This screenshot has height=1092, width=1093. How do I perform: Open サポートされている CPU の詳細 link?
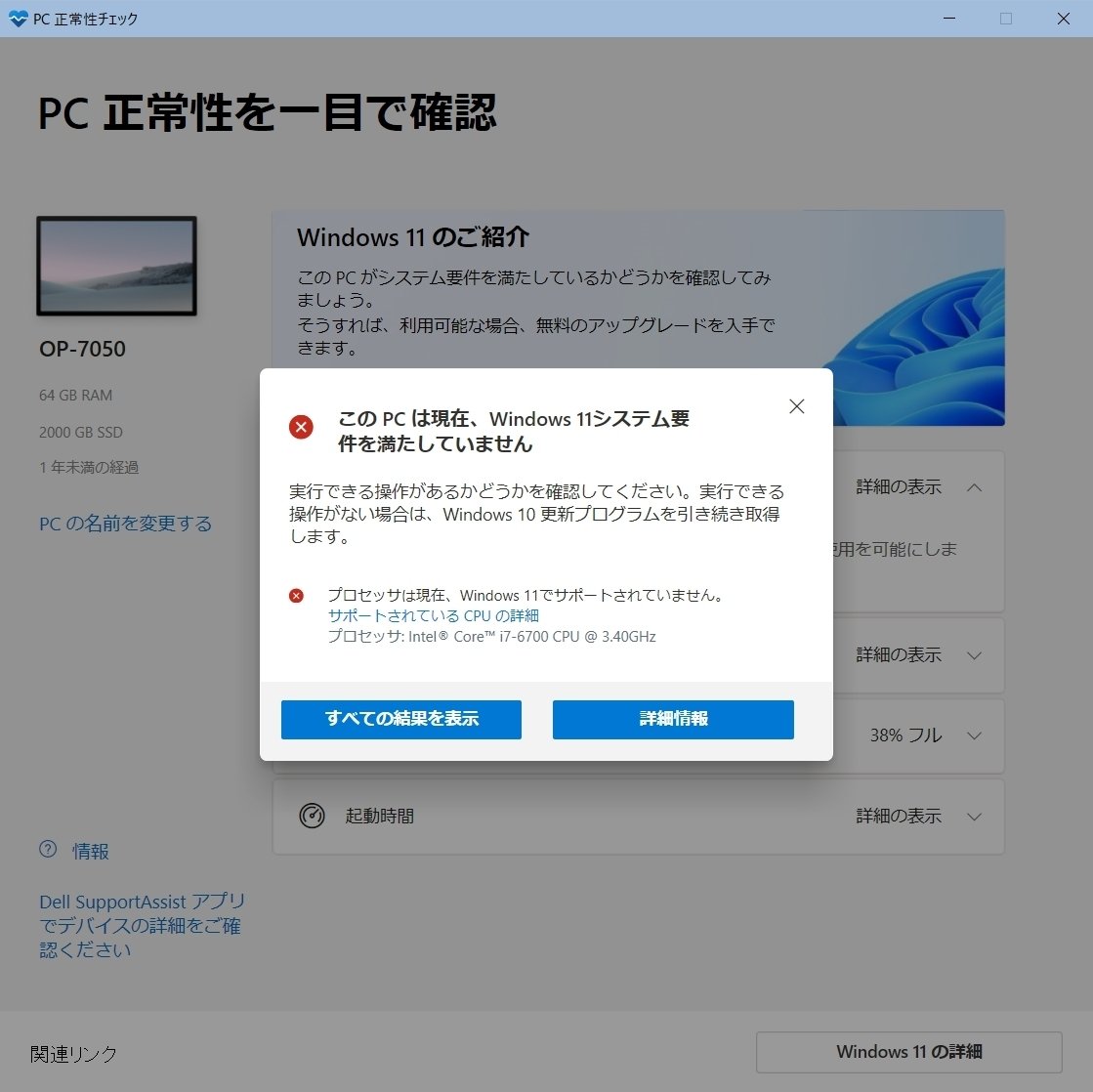(433, 615)
